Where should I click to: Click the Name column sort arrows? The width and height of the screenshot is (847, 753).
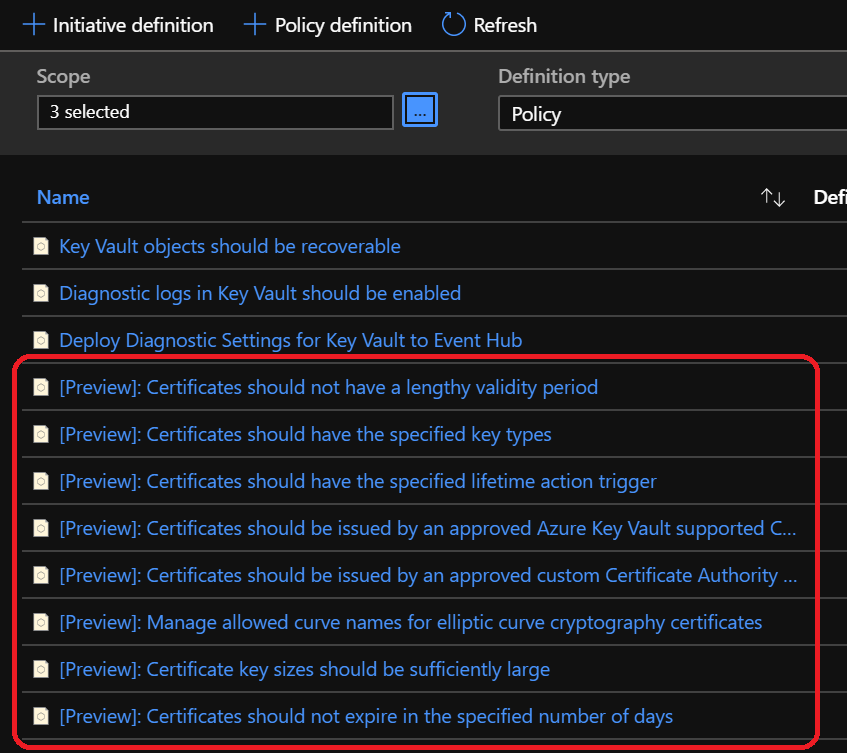coord(772,198)
